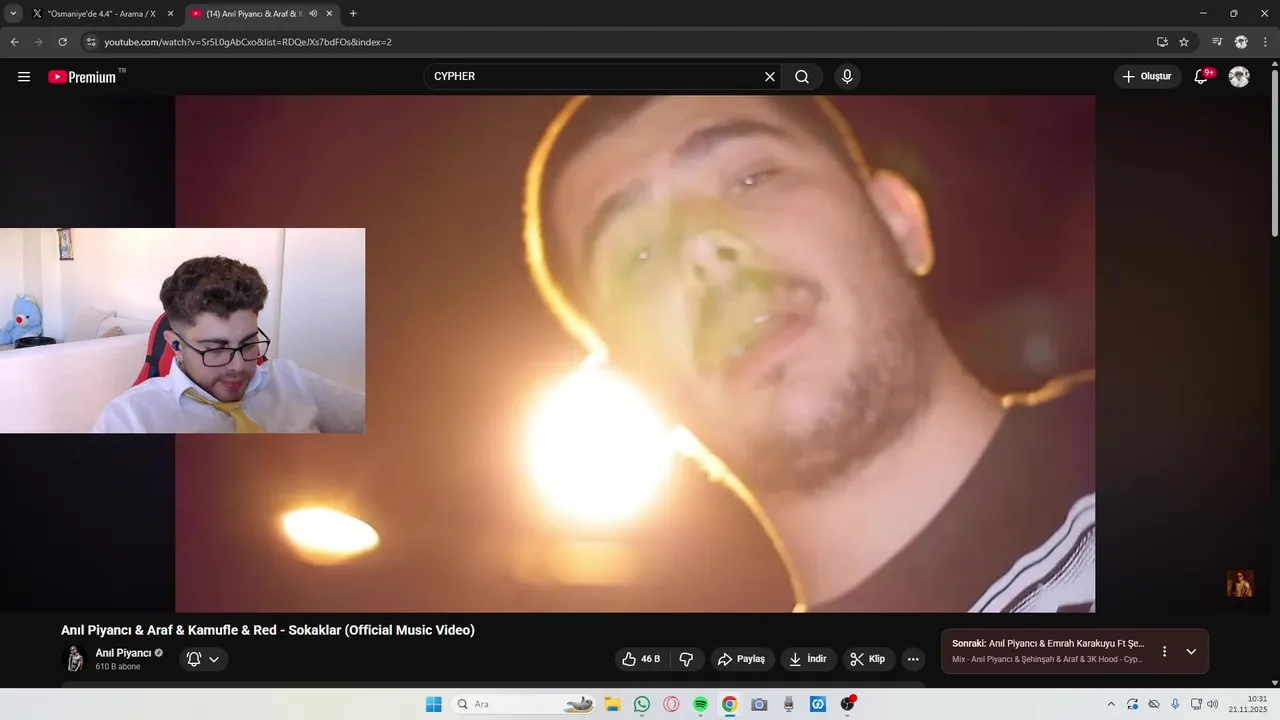Toggle subscription notification bell dropdown
The width and height of the screenshot is (1280, 720).
coord(204,659)
